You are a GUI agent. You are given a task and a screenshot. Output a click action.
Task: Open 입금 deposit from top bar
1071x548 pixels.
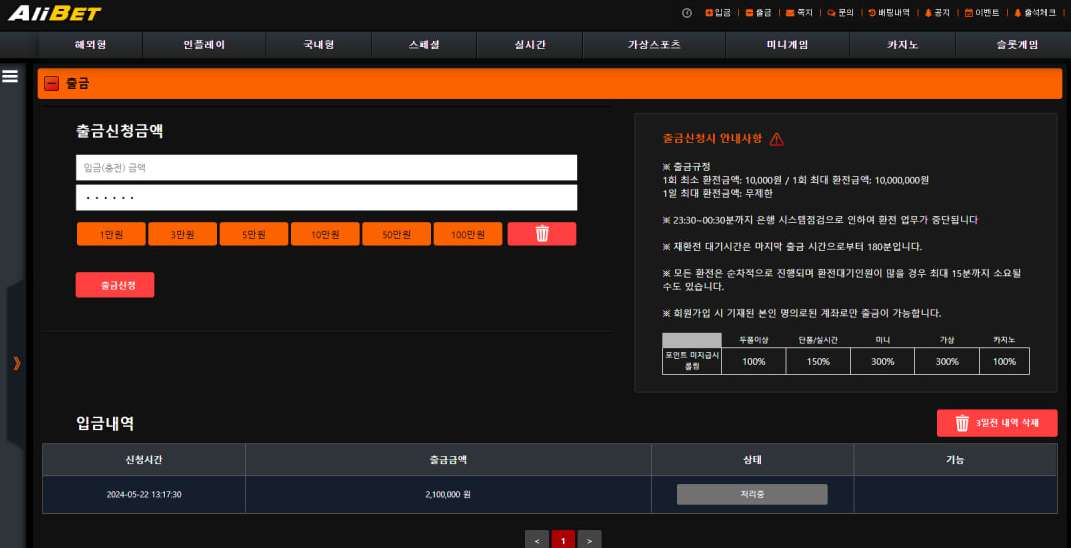tap(718, 13)
